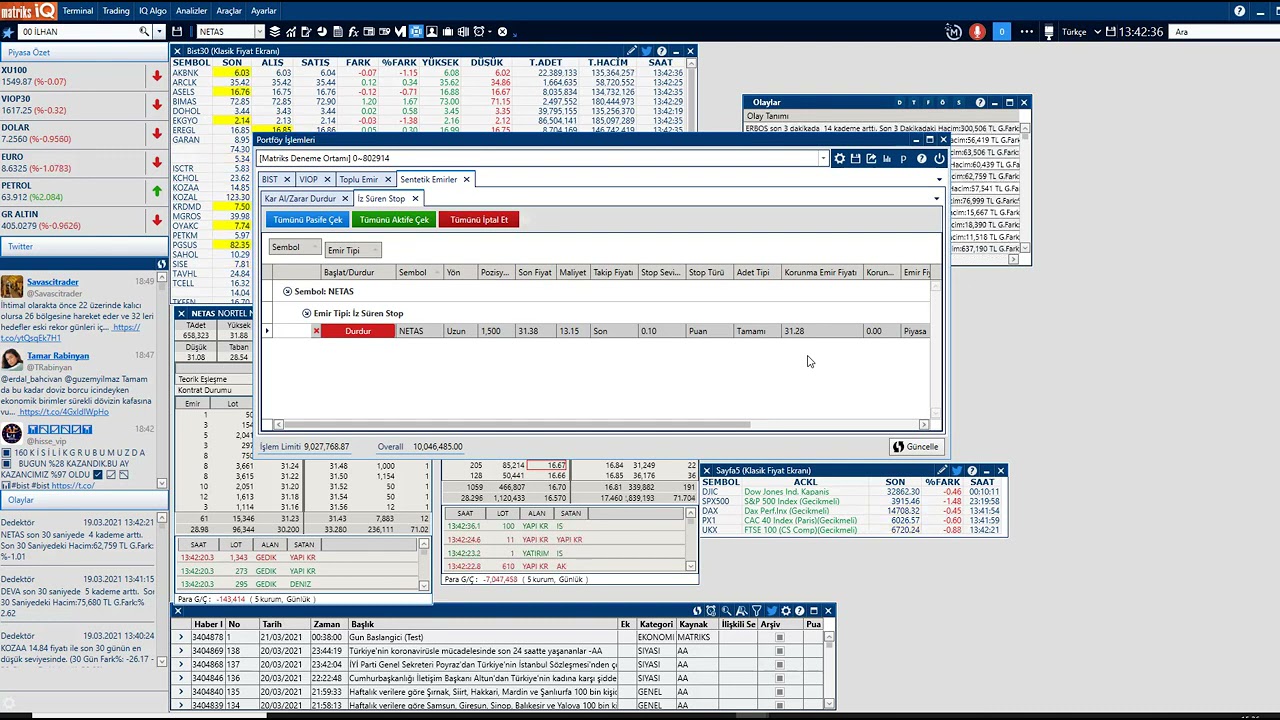This screenshot has height=720, width=1280.
Task: Click the Sembol grouping chip
Action: click(x=294, y=248)
